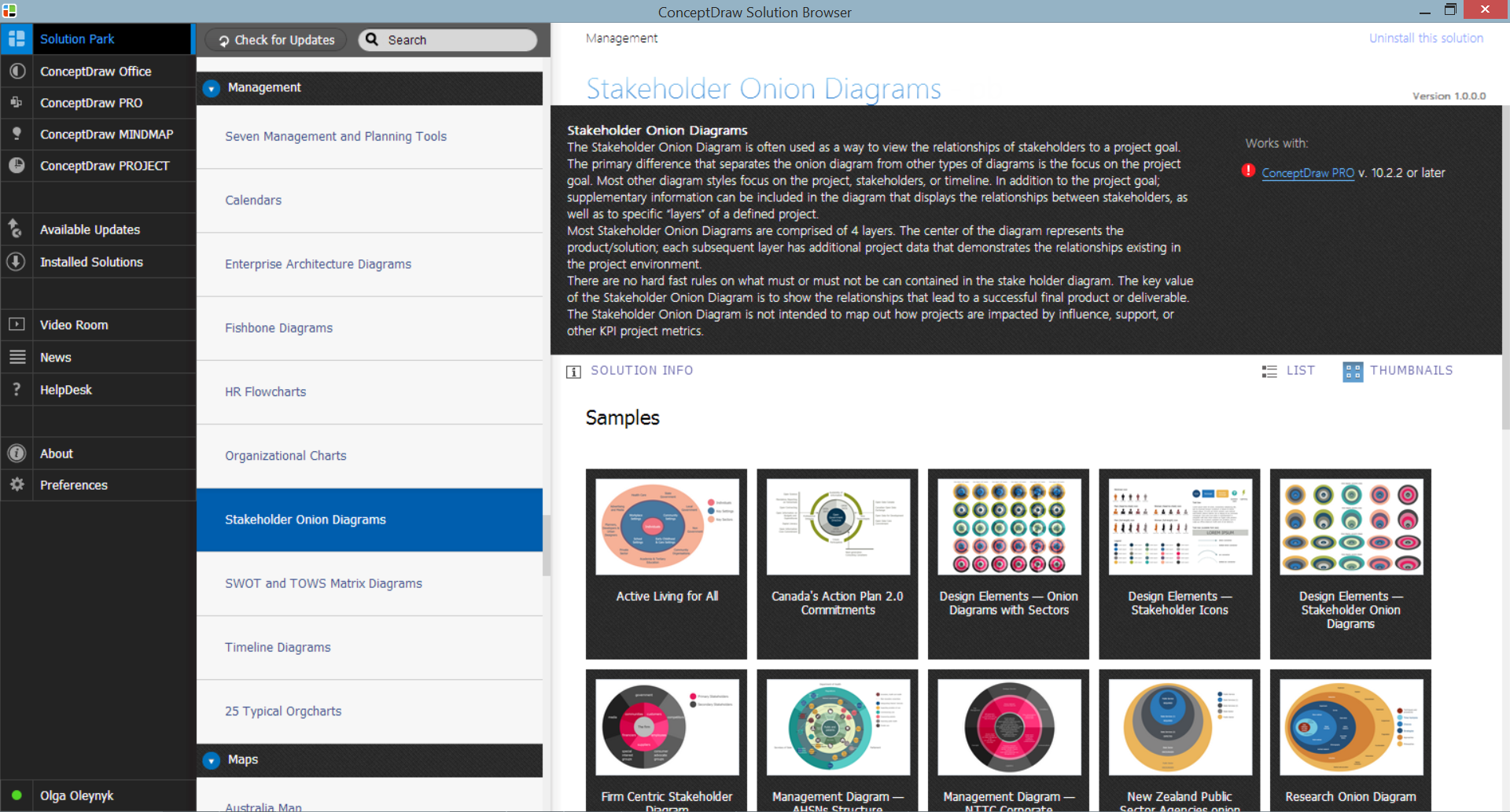The height and width of the screenshot is (812, 1510).
Task: Open the News section
Action: [98, 356]
